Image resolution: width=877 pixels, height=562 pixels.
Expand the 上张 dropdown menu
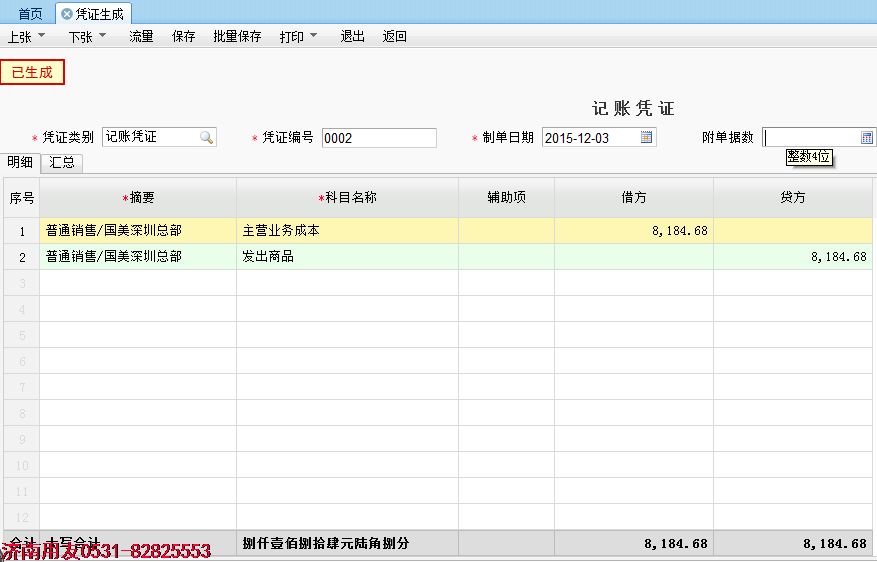(x=26, y=37)
